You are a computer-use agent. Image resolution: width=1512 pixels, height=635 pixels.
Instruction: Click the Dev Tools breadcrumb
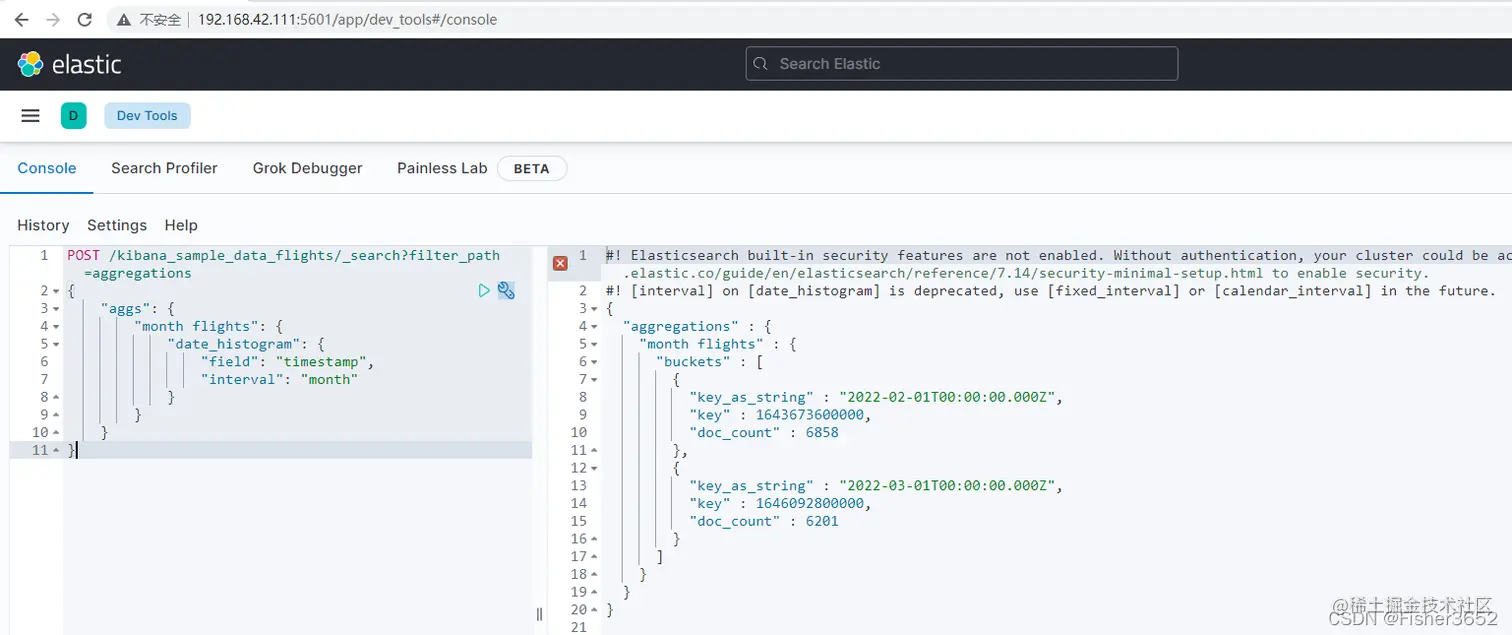tap(147, 116)
